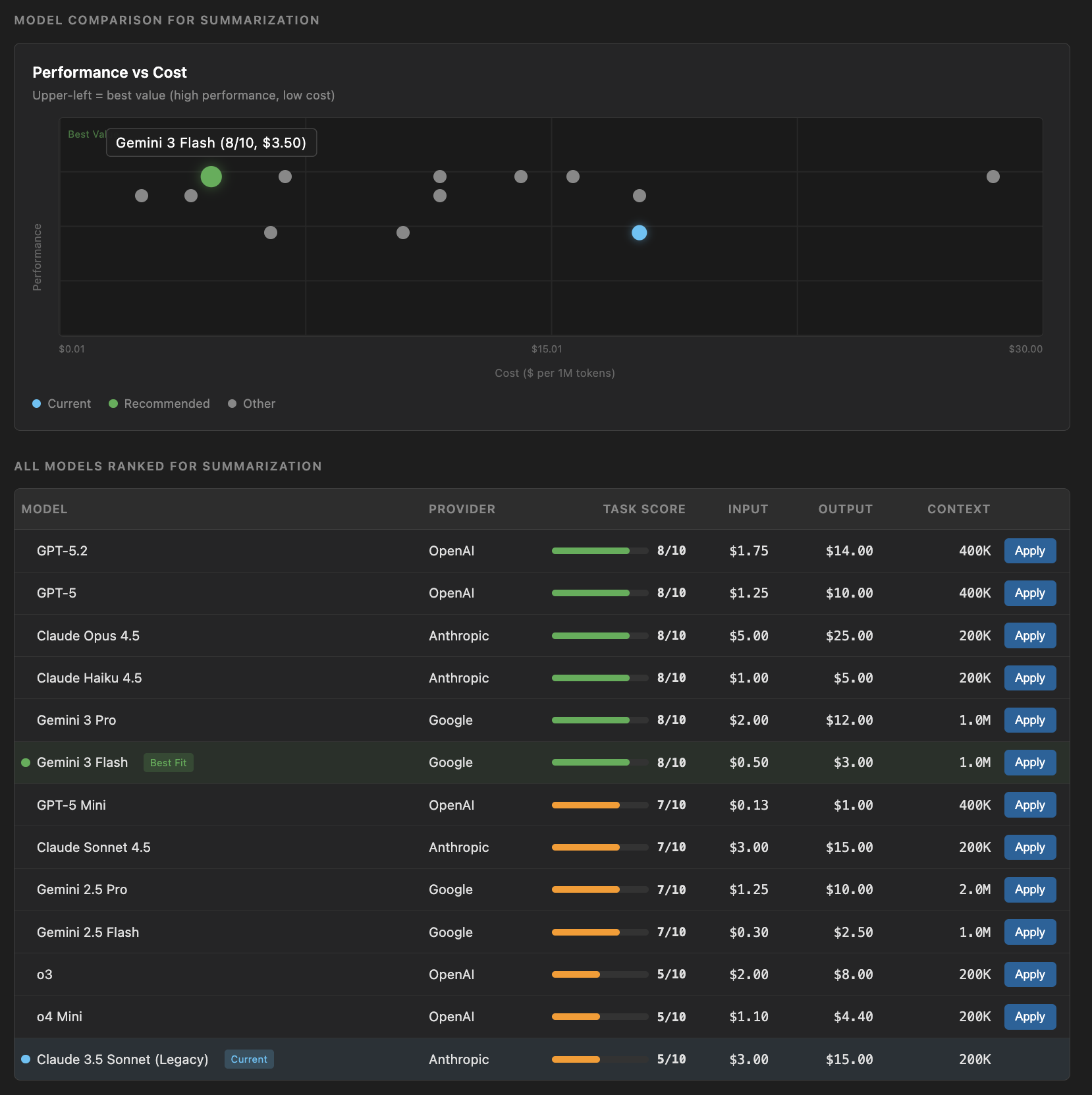Click "Anthropic" provider in the Claude Sonnet 4.5 row
1092x1095 pixels.
458,847
